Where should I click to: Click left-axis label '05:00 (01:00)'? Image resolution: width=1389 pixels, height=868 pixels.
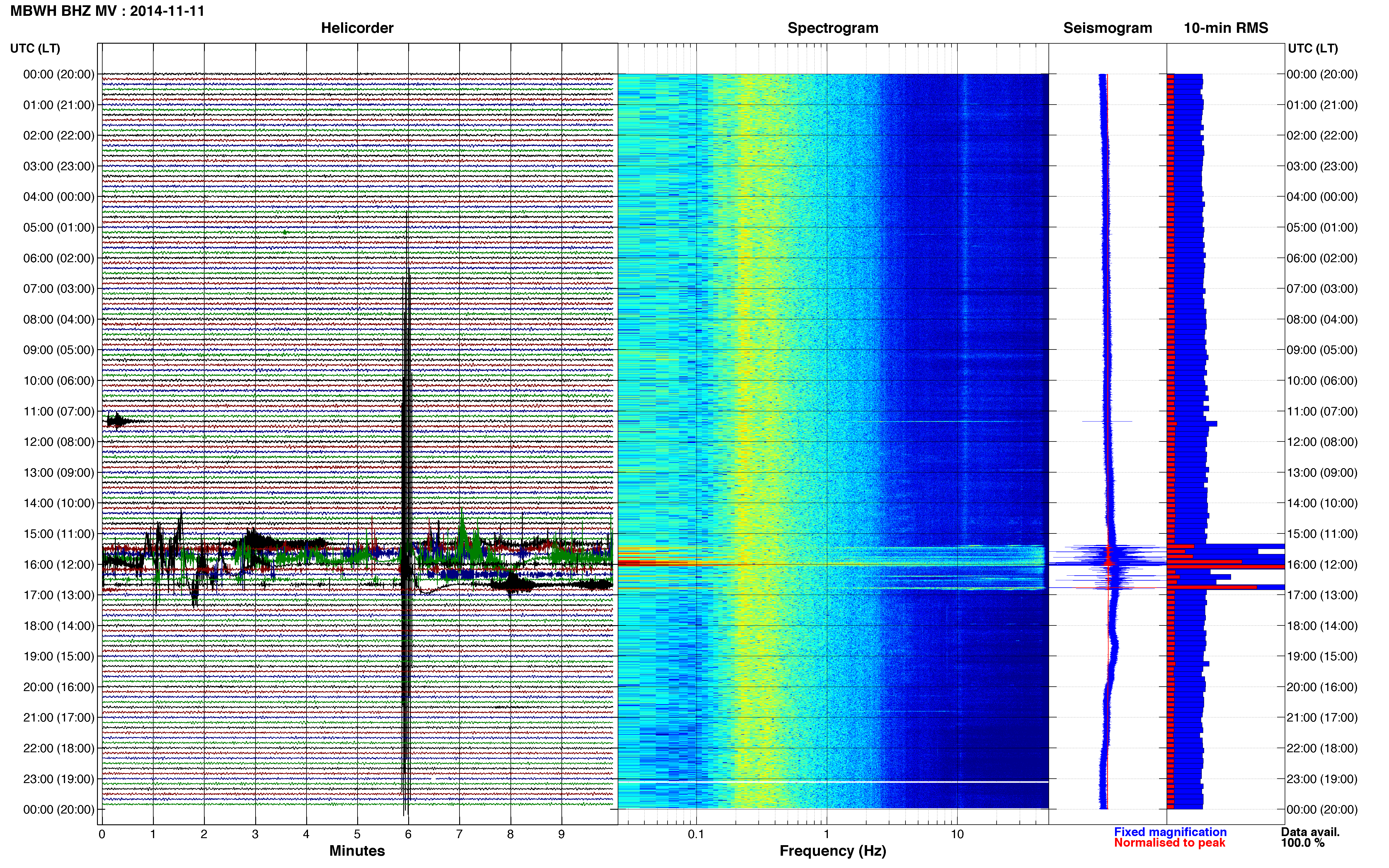coord(59,227)
